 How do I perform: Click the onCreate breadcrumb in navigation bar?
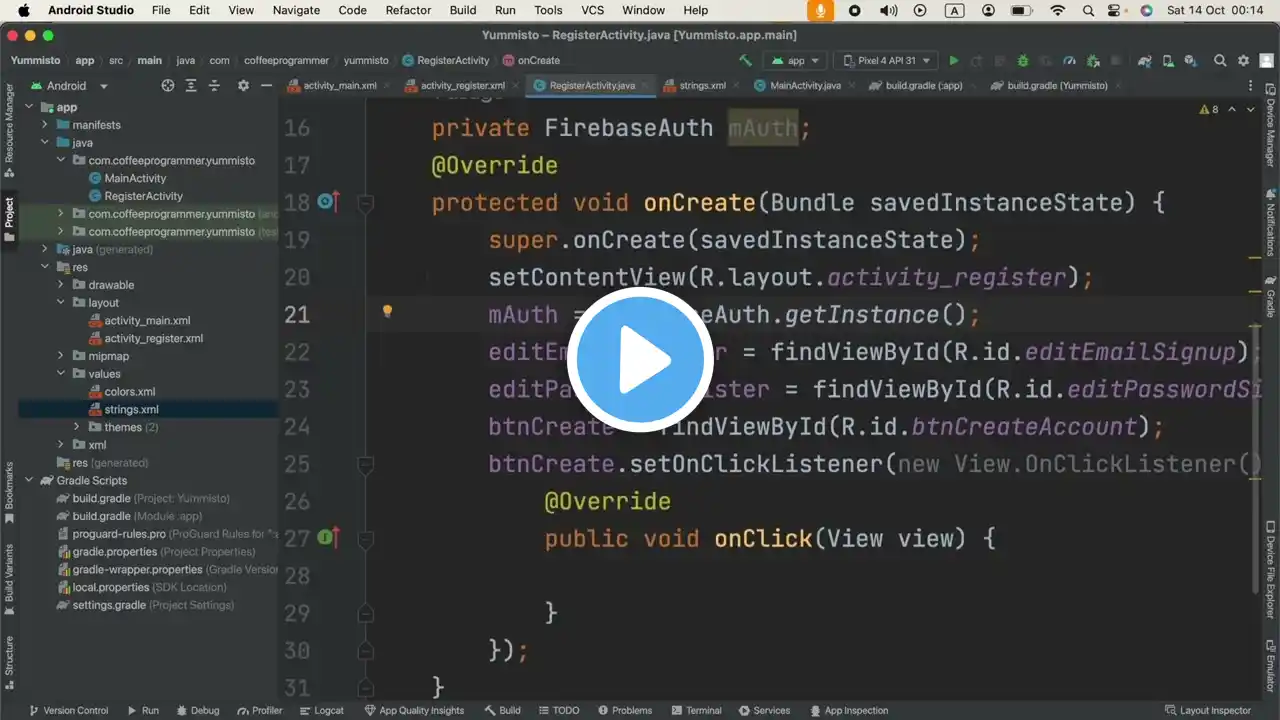(532, 60)
